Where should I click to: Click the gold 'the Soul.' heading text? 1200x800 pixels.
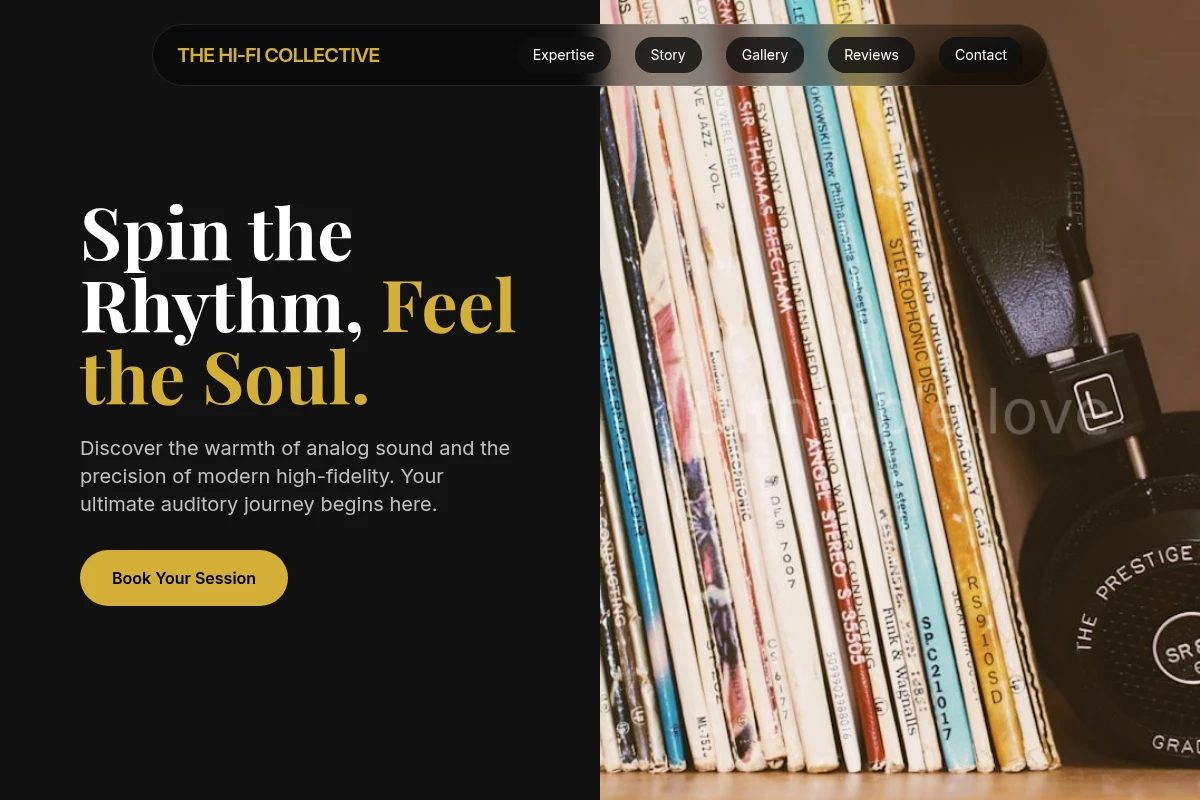(x=225, y=378)
